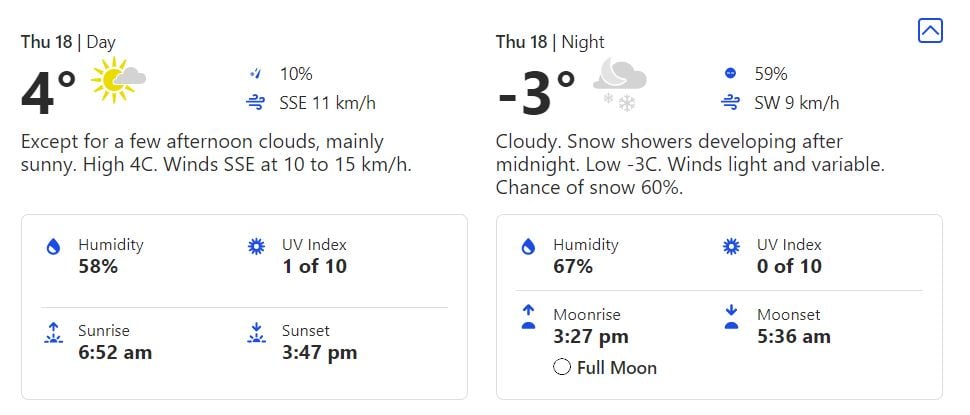The image size is (970, 415).
Task: Click the moonrise icon
Action: tap(529, 318)
